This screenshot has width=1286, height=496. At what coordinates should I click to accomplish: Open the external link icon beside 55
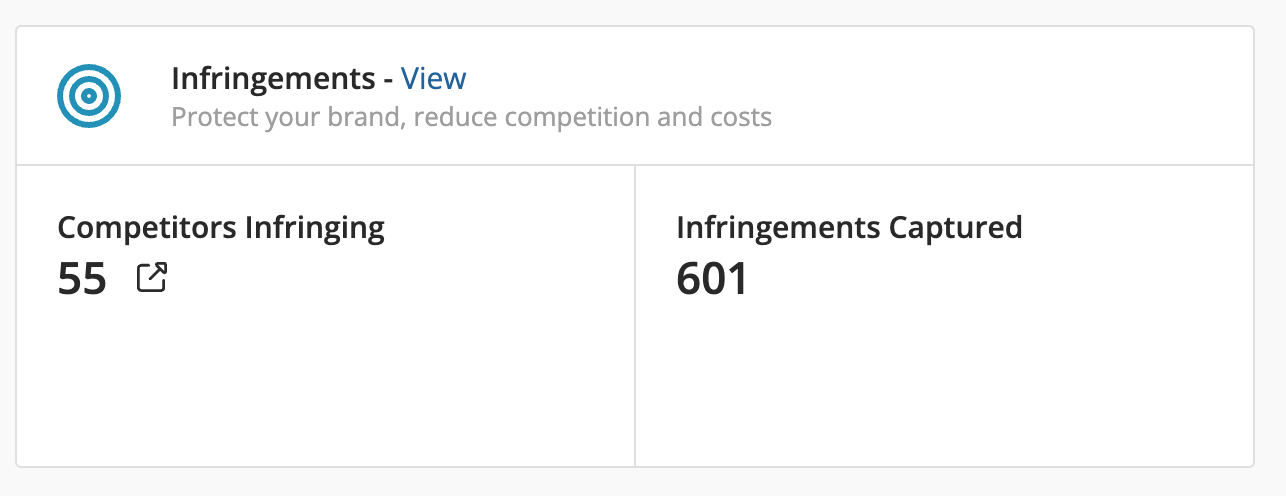151,278
